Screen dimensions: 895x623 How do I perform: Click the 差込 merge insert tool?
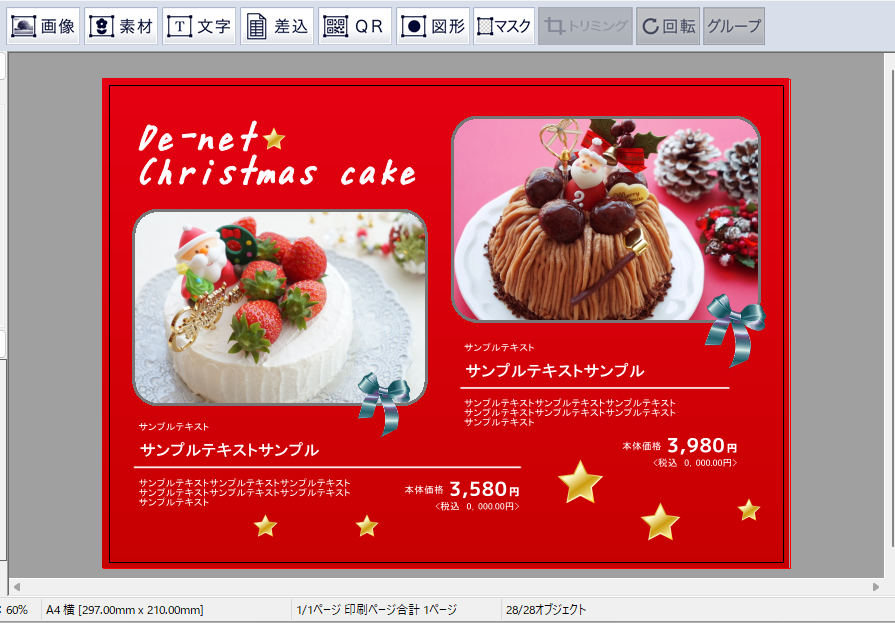277,27
